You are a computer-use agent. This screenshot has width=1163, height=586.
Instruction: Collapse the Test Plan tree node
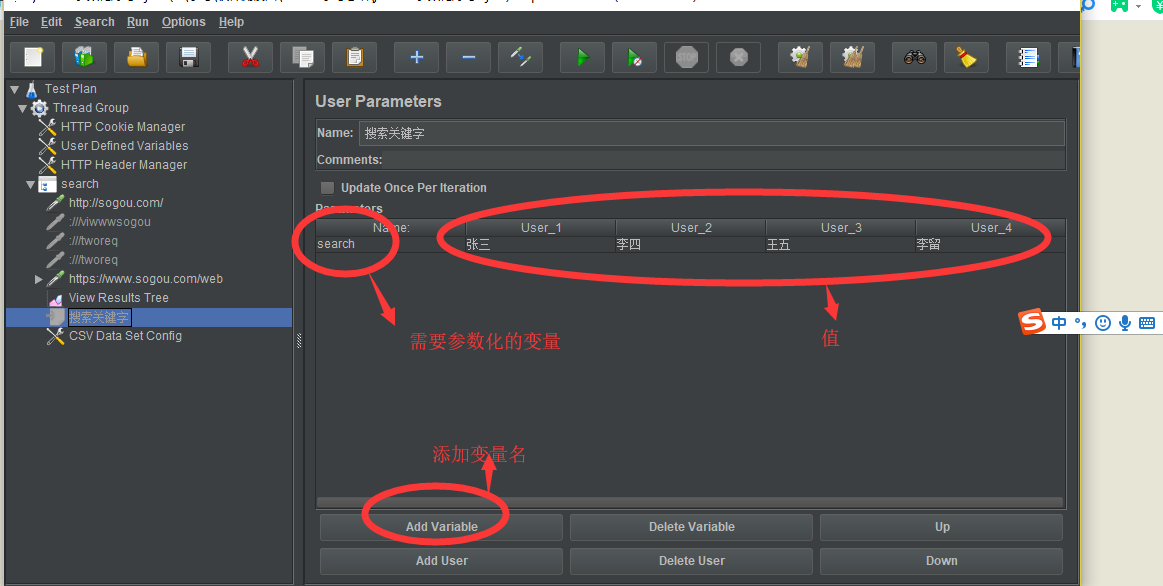click(15, 89)
